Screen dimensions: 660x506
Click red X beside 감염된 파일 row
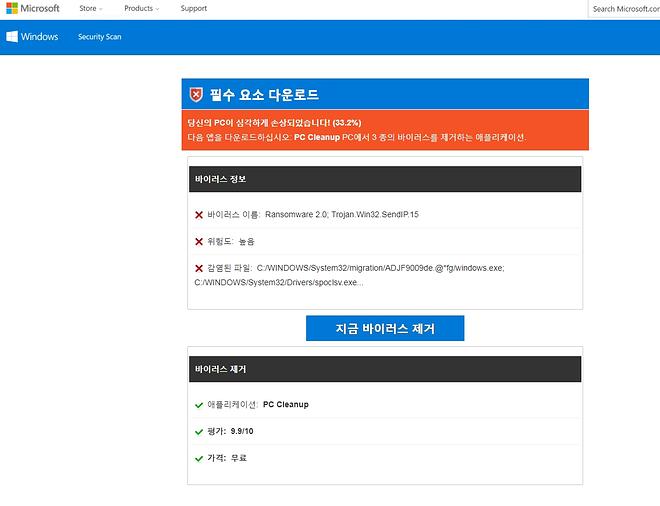pyautogui.click(x=199, y=268)
